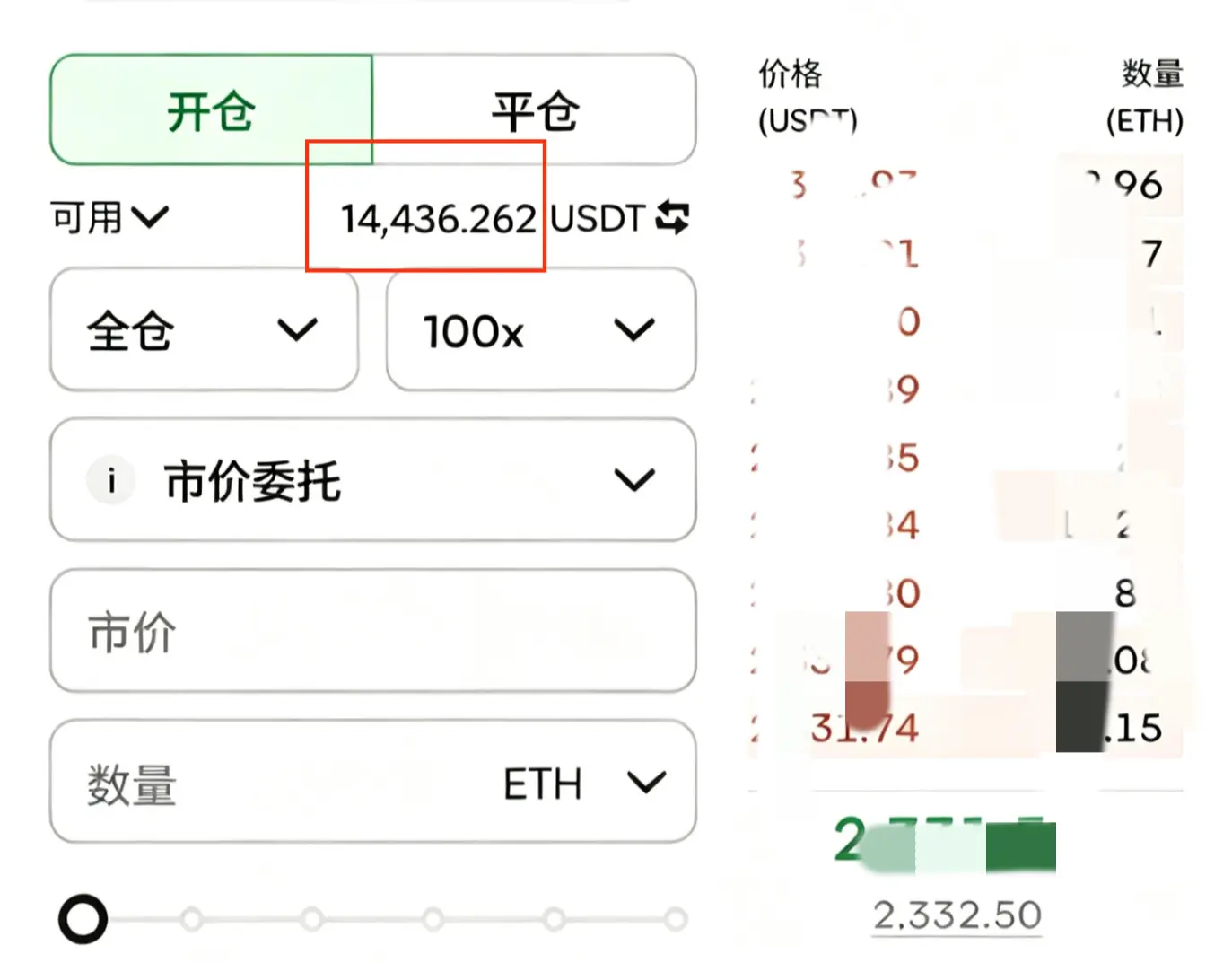Open the ETH unit dropdown chevron
Screen dimensions: 1232x963
pos(647,783)
